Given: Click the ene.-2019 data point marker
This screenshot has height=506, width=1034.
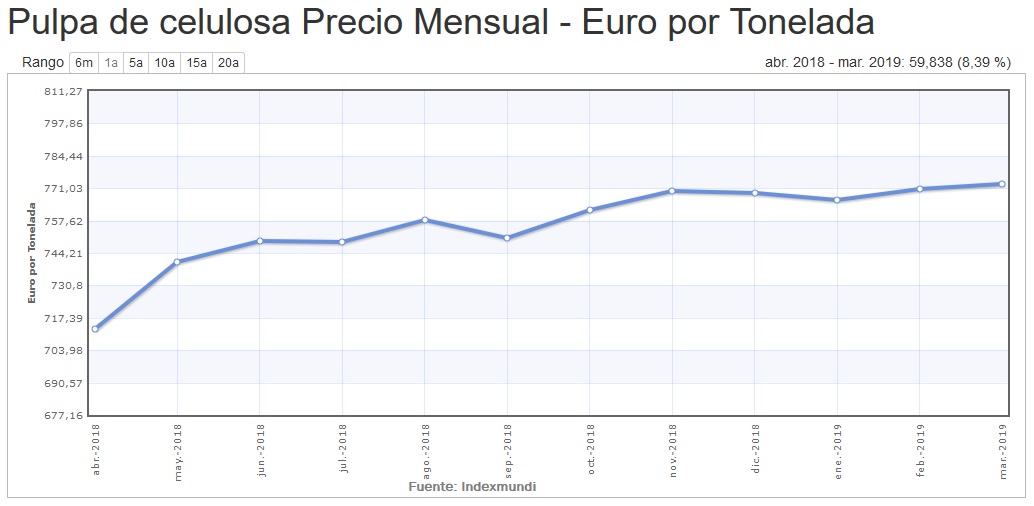Looking at the screenshot, I should click(x=837, y=200).
